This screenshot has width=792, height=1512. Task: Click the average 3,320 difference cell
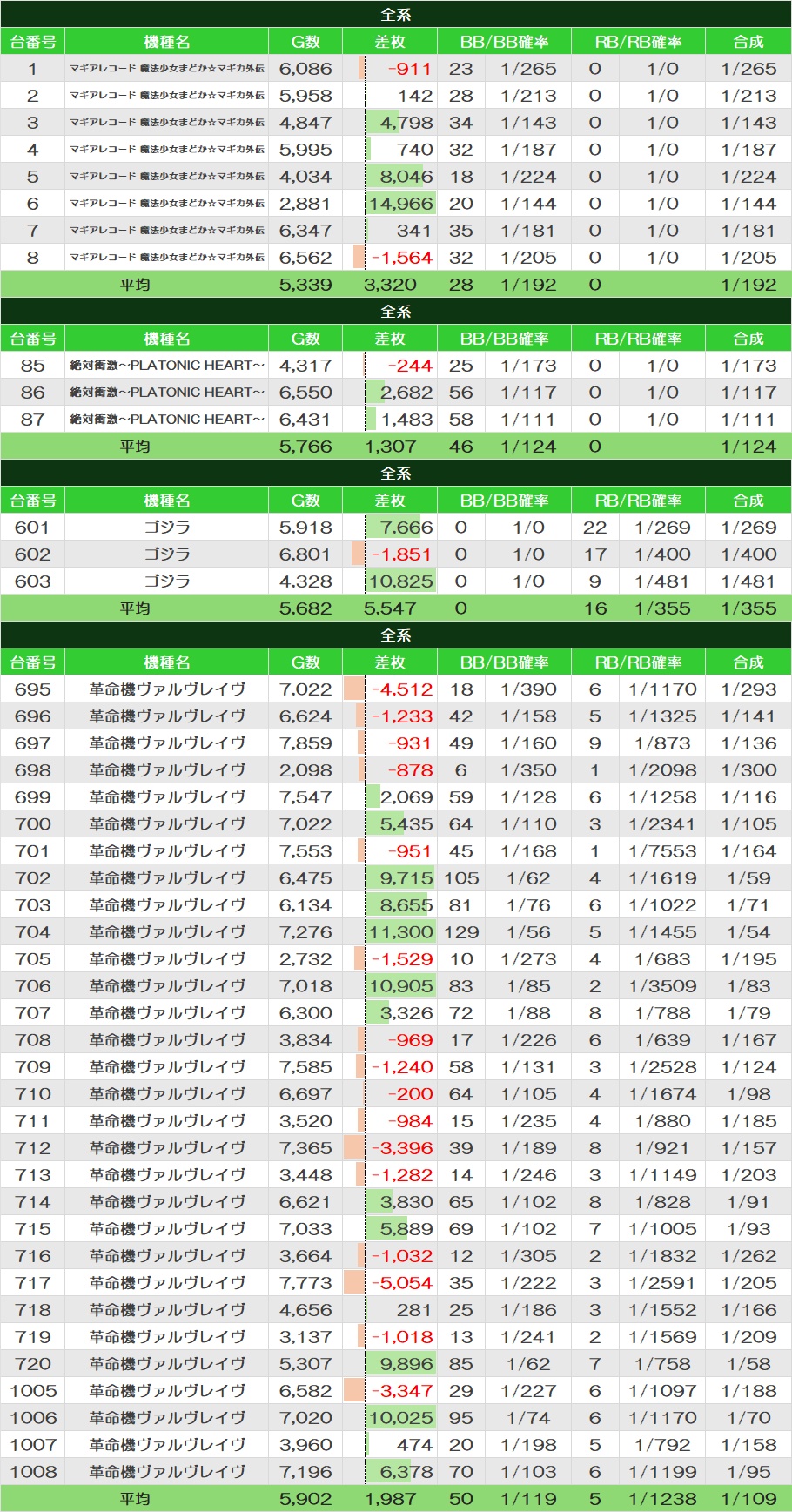390,285
